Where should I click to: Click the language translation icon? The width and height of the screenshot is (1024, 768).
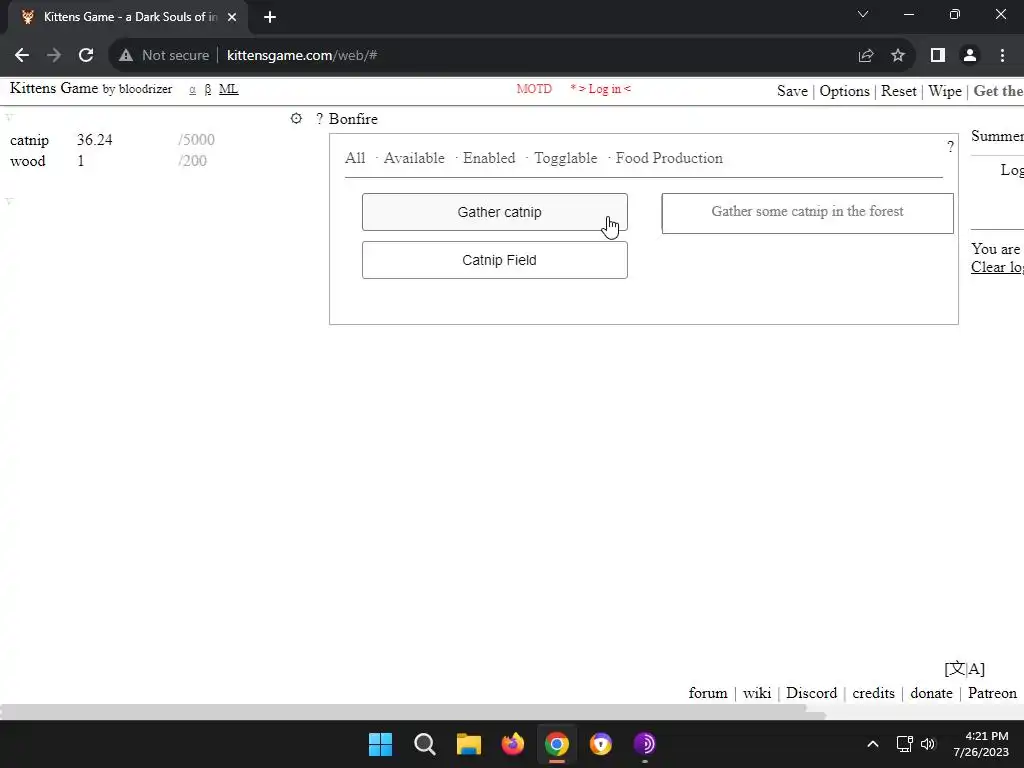click(965, 669)
